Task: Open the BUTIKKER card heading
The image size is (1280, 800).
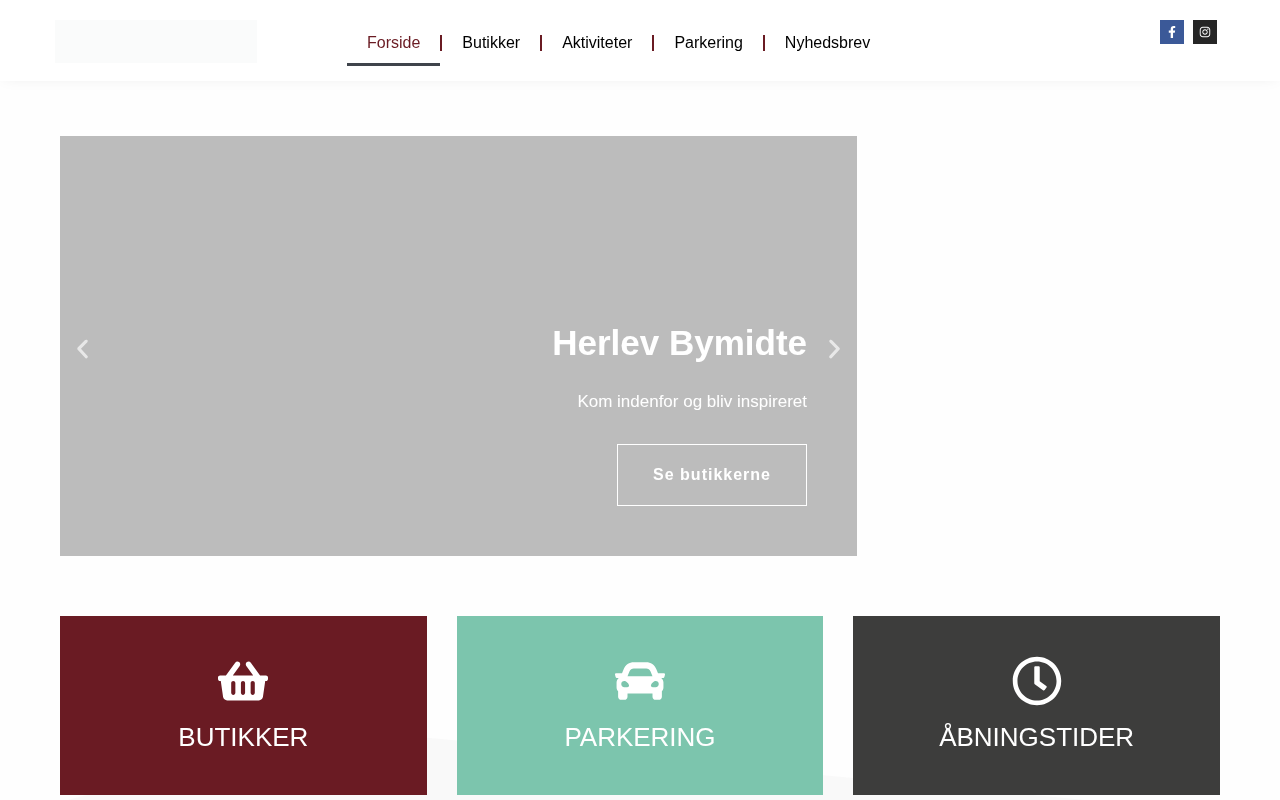Action: [x=243, y=737]
